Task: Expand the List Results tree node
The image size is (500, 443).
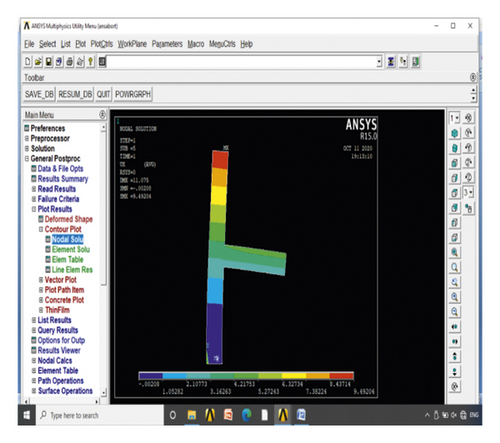Action: (x=34, y=320)
